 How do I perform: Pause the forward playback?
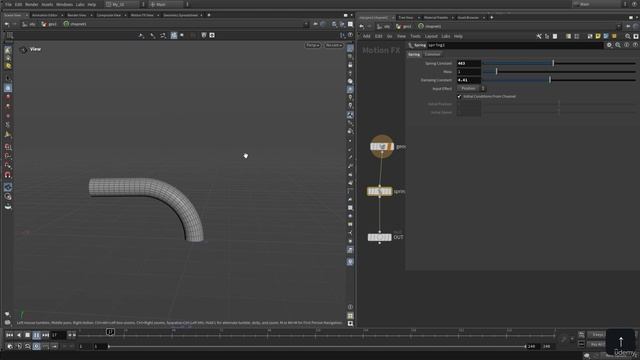[36, 335]
